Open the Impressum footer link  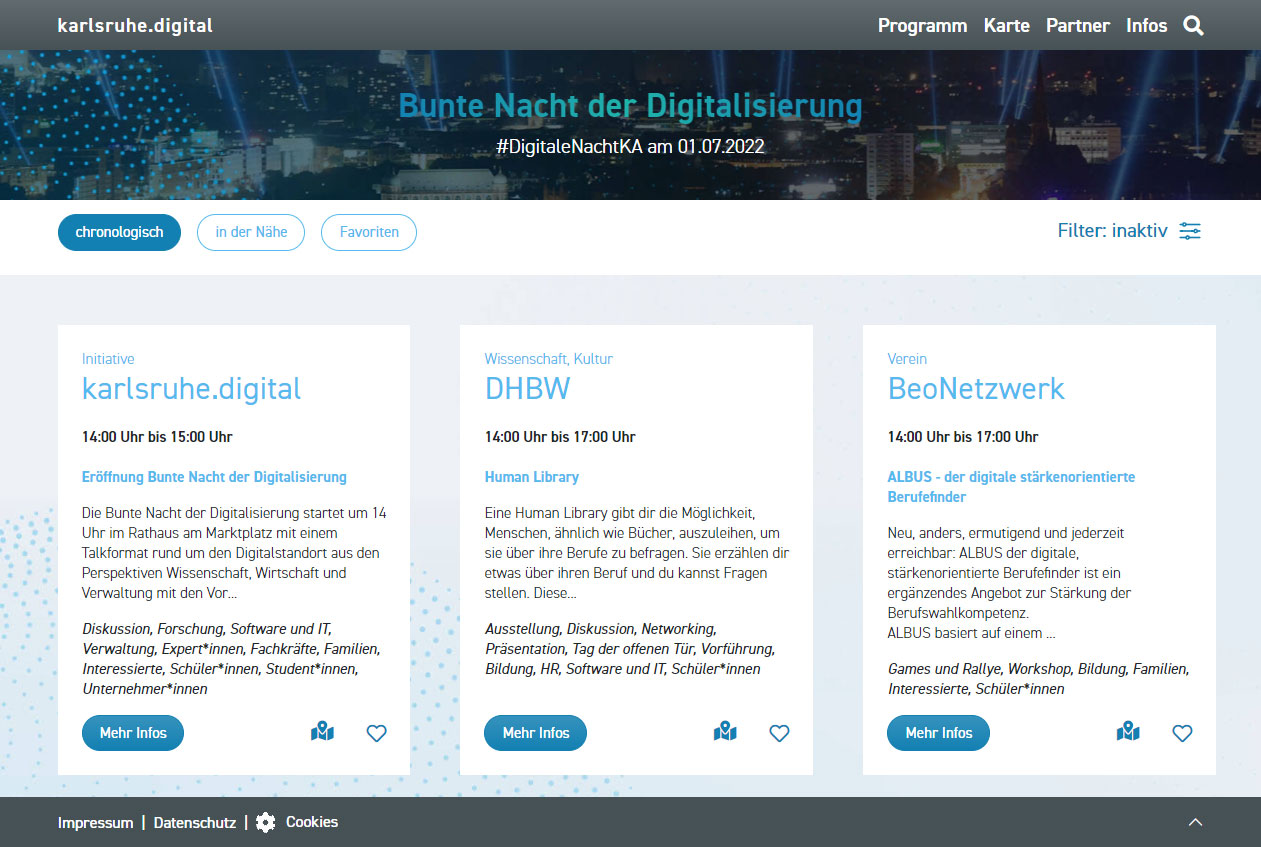[x=95, y=823]
